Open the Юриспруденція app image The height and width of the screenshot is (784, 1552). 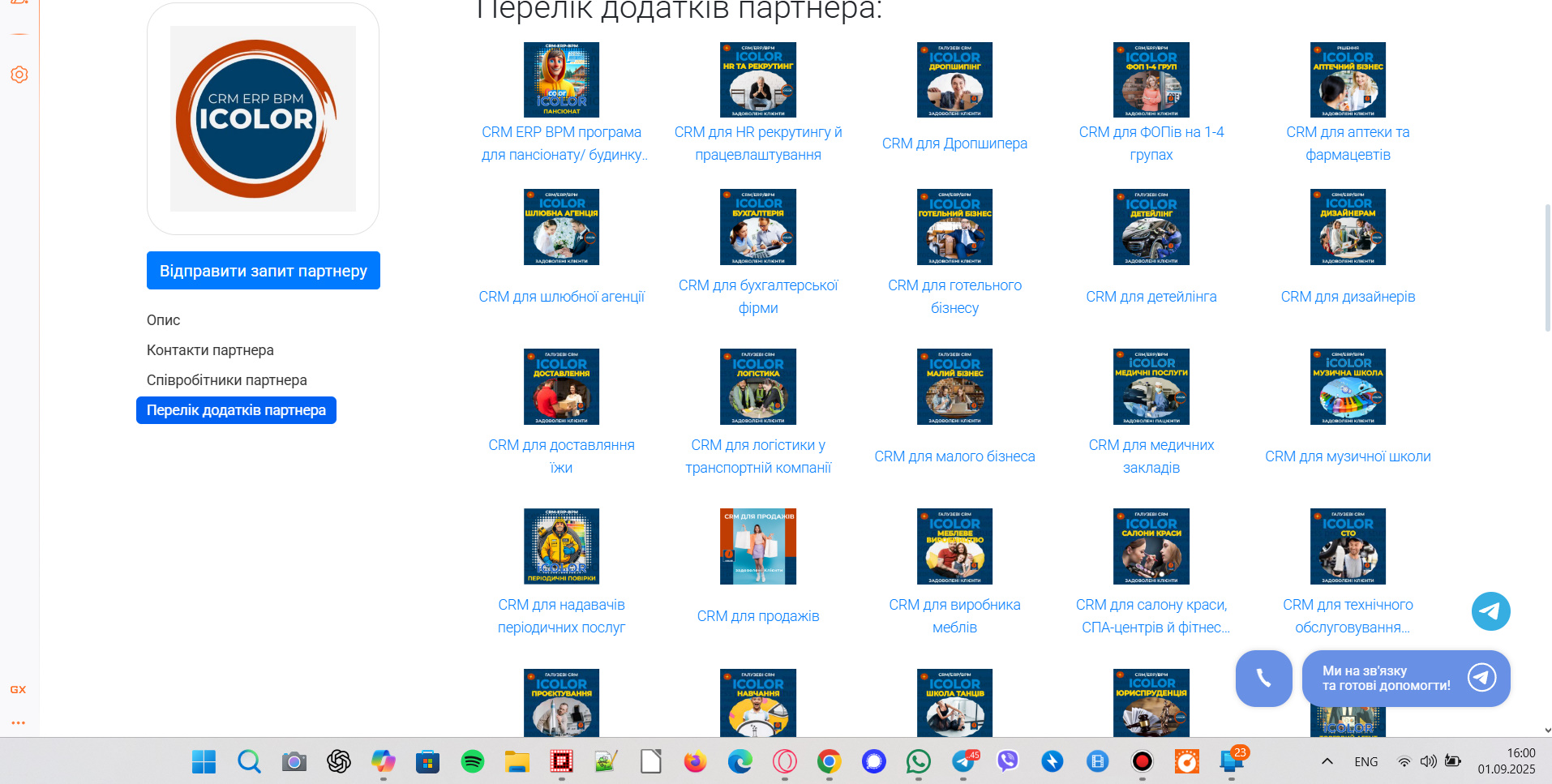coord(1151,702)
